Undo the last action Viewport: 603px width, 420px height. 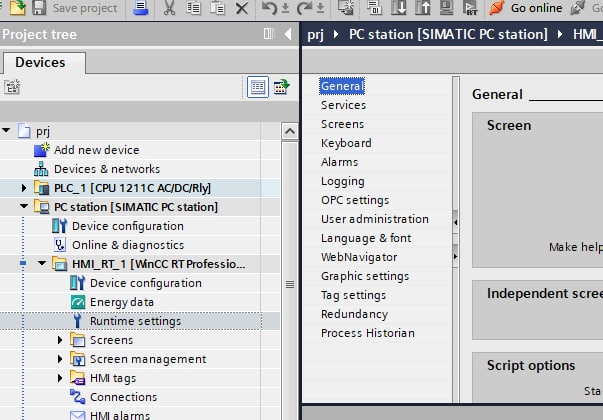269,8
